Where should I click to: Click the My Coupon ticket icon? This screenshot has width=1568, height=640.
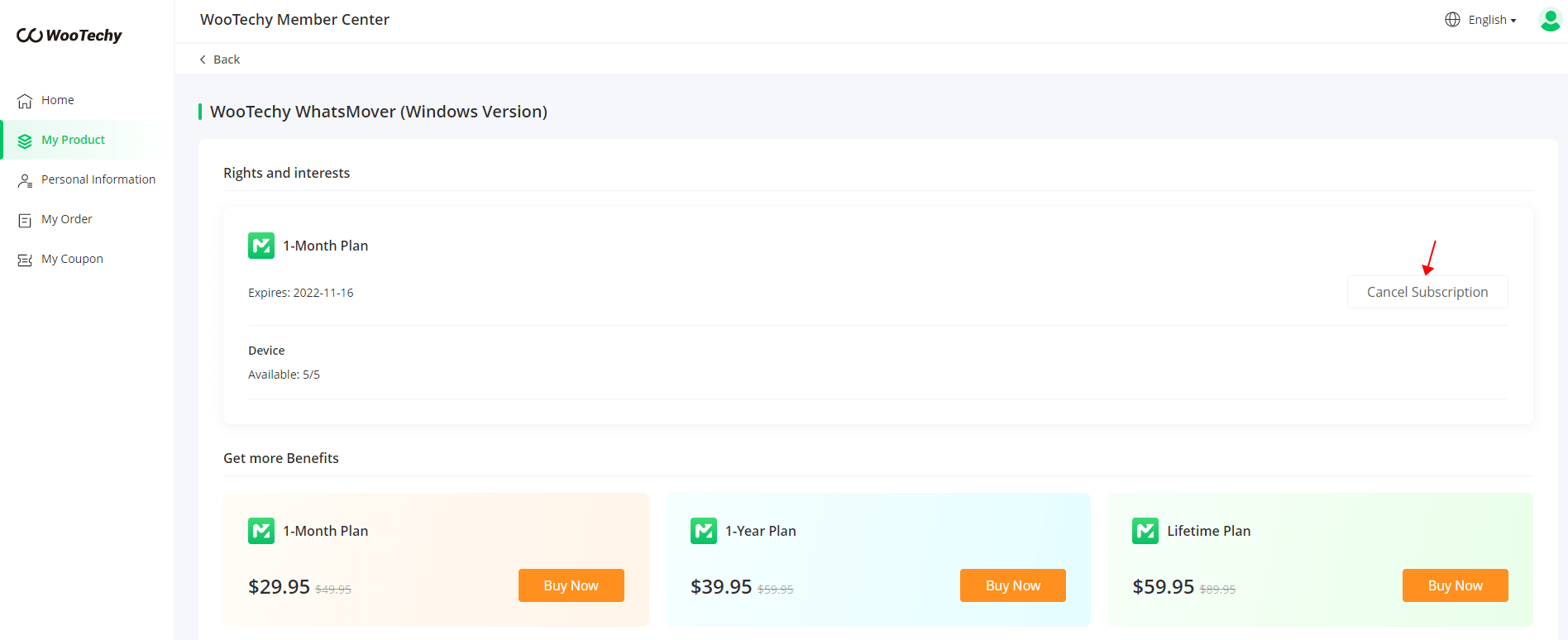pos(25,260)
